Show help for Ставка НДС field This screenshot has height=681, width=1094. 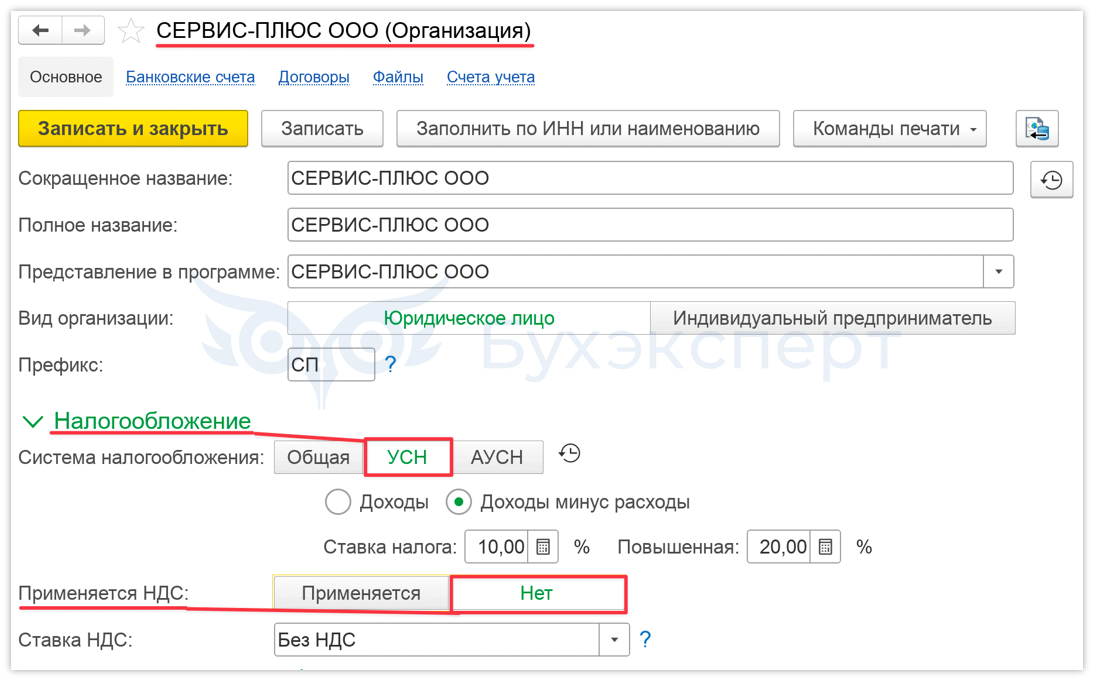645,638
